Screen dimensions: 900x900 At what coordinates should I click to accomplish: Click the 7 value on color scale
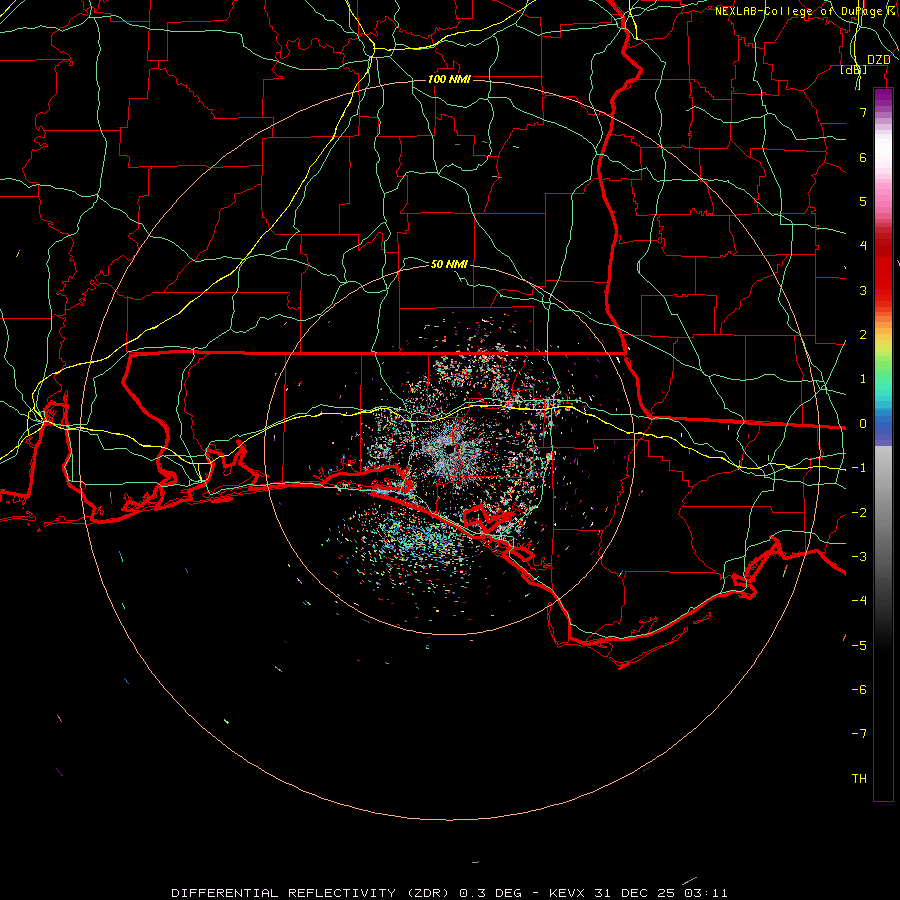tap(863, 112)
